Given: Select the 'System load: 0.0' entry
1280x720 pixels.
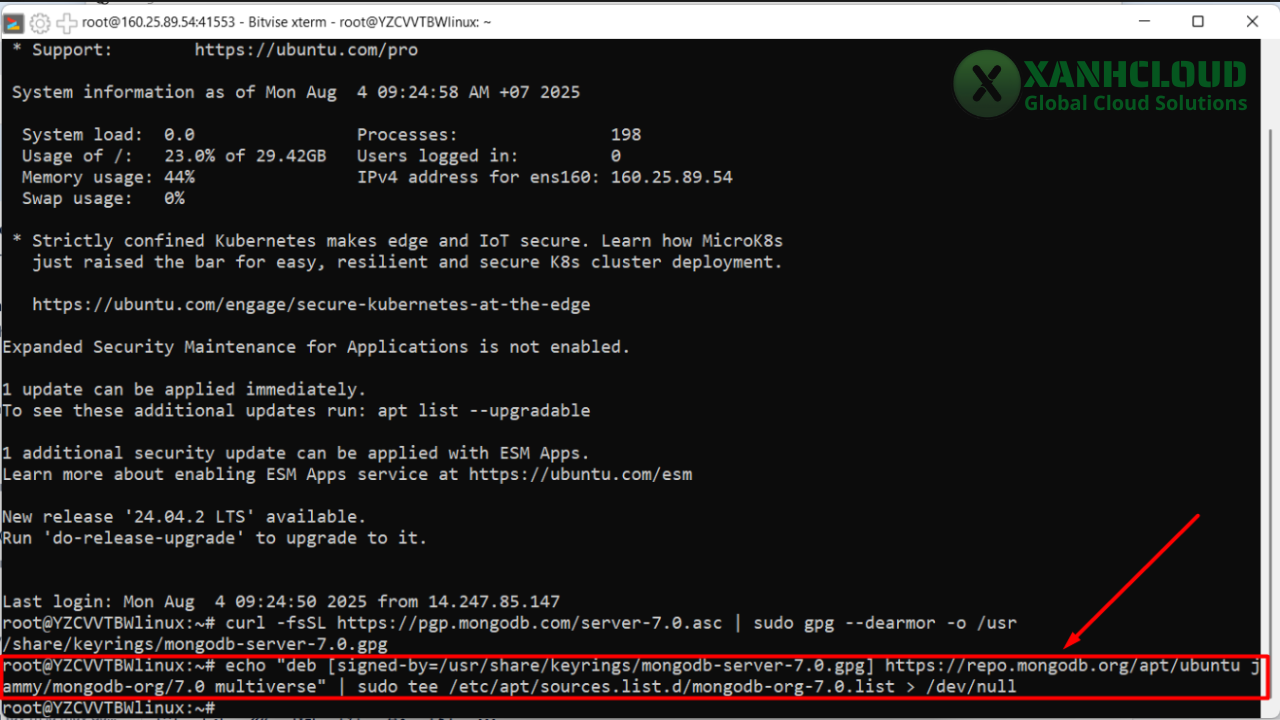Looking at the screenshot, I should pos(108,135).
